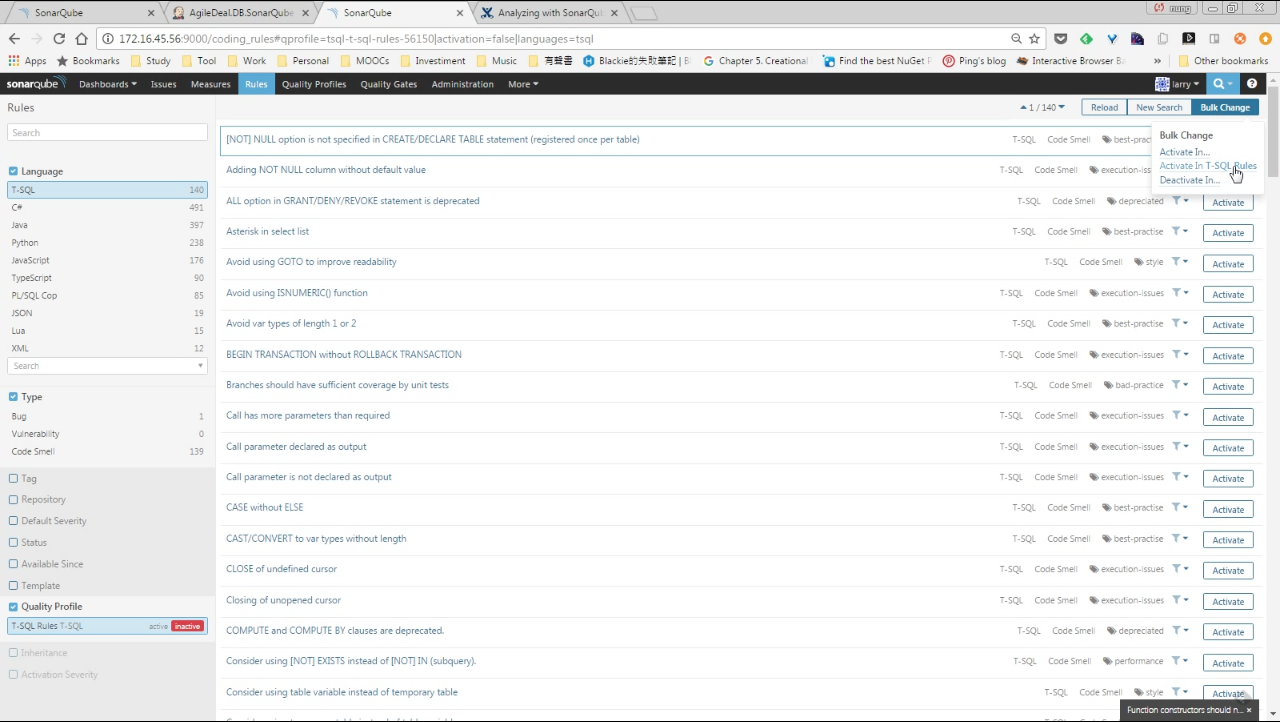Viewport: 1280px width, 722px height.
Task: Enable the Template facet checkbox
Action: tap(13, 586)
